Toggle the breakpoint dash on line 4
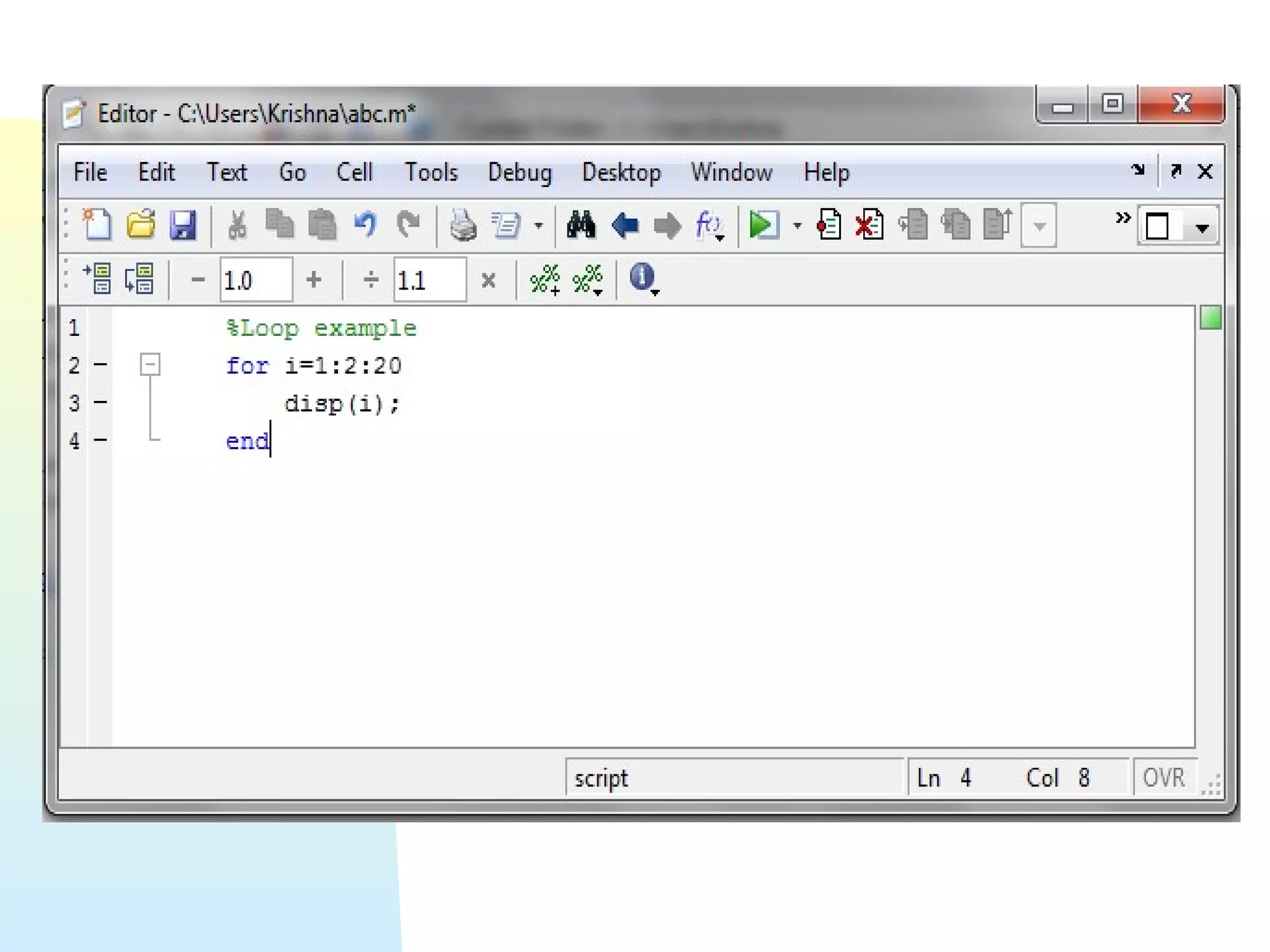Screen dimensions: 1270x952 100,440
